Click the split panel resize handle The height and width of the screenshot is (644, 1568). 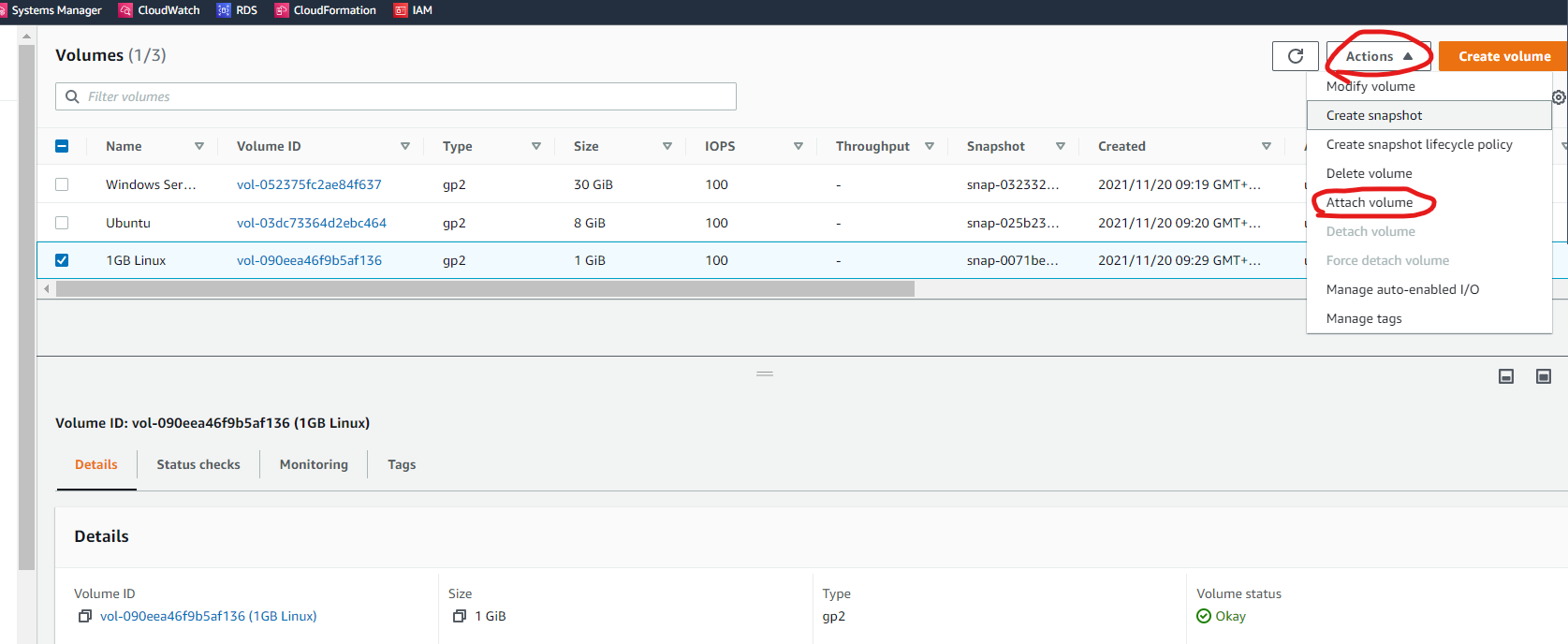point(765,373)
